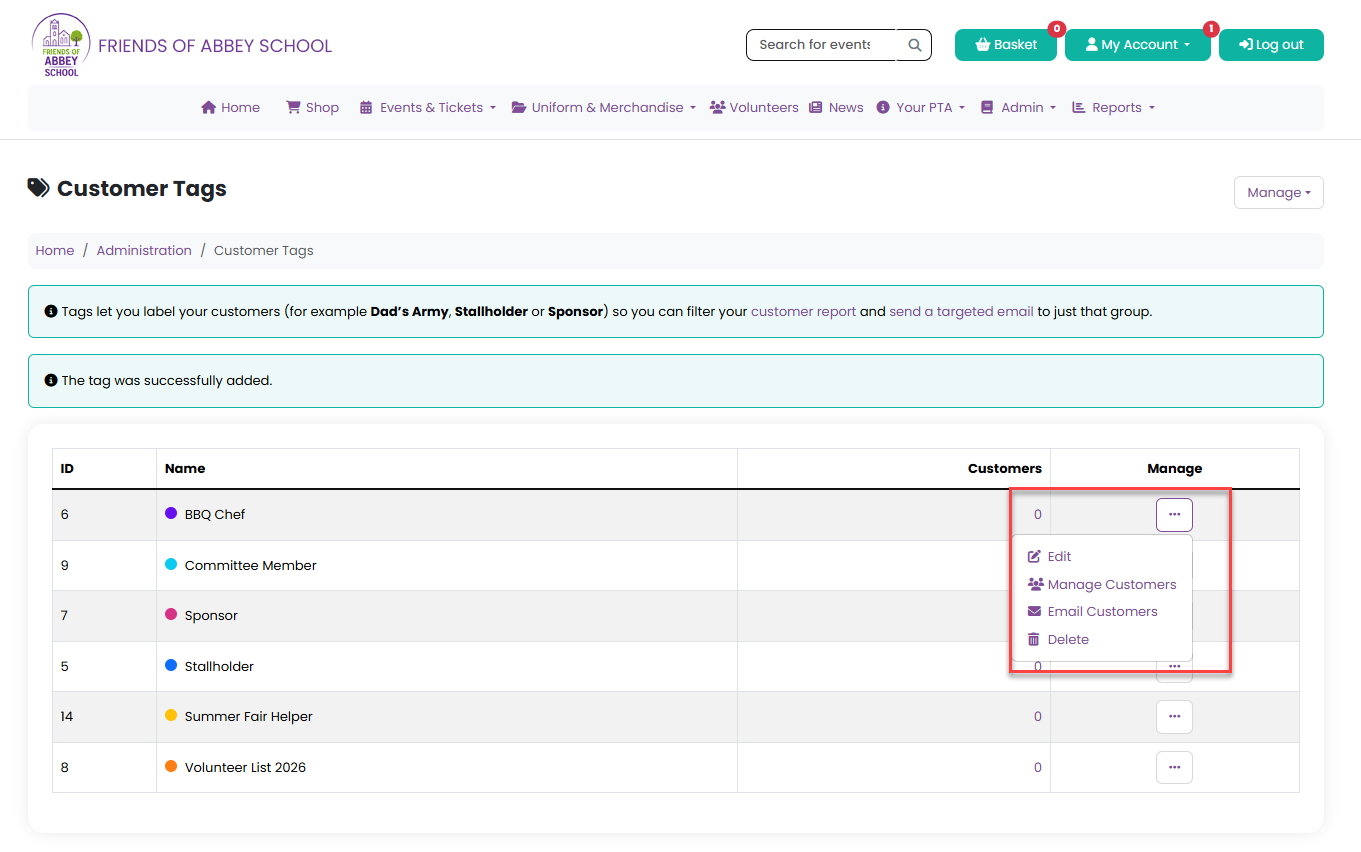Click the tag icon beside Customer Tags heading

click(38, 188)
